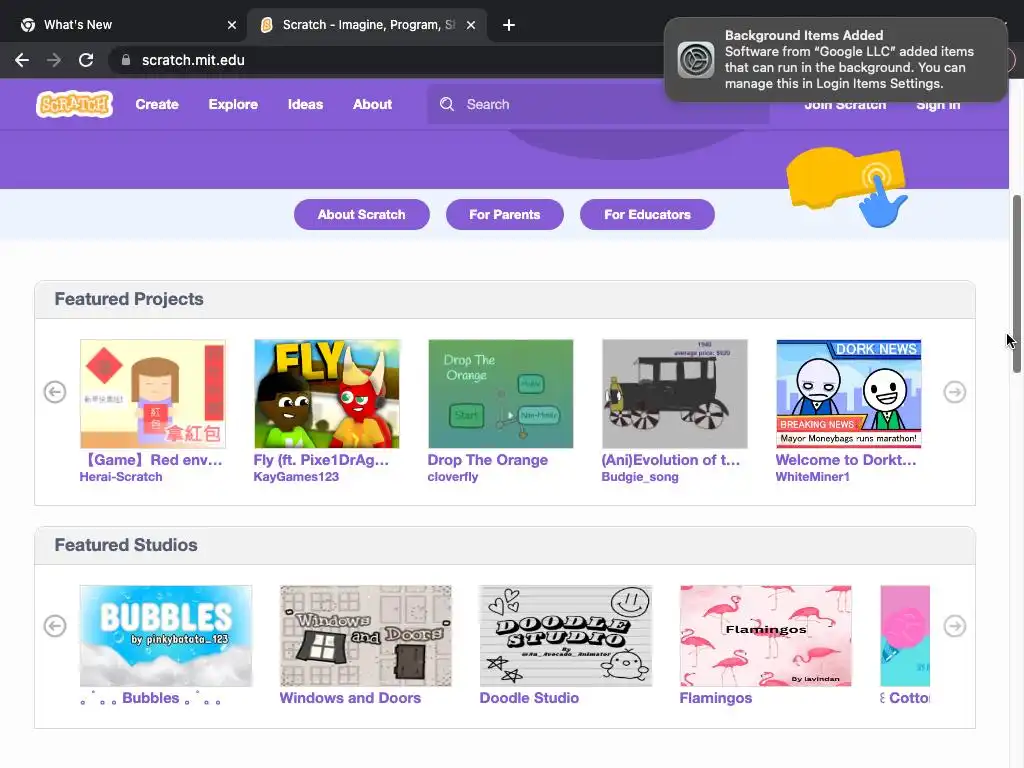Click the search magnifier icon
Screen dimensions: 1024x768
[447, 104]
